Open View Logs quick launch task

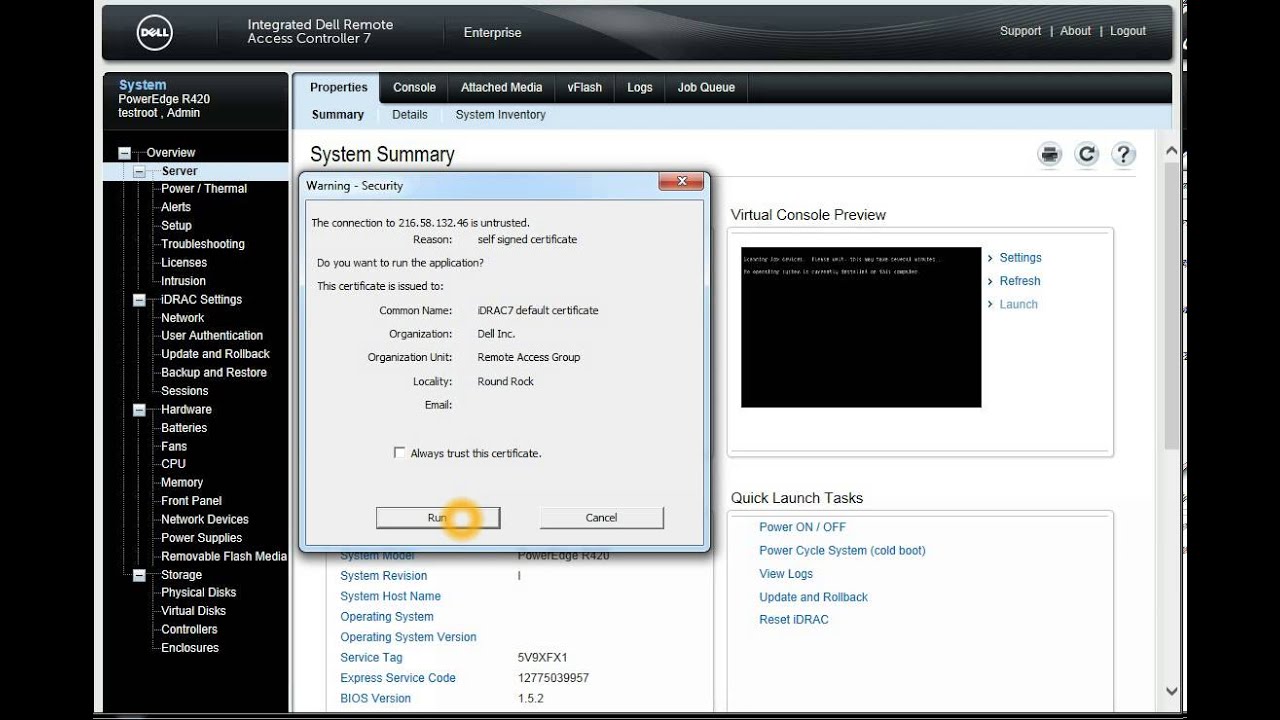click(x=786, y=574)
